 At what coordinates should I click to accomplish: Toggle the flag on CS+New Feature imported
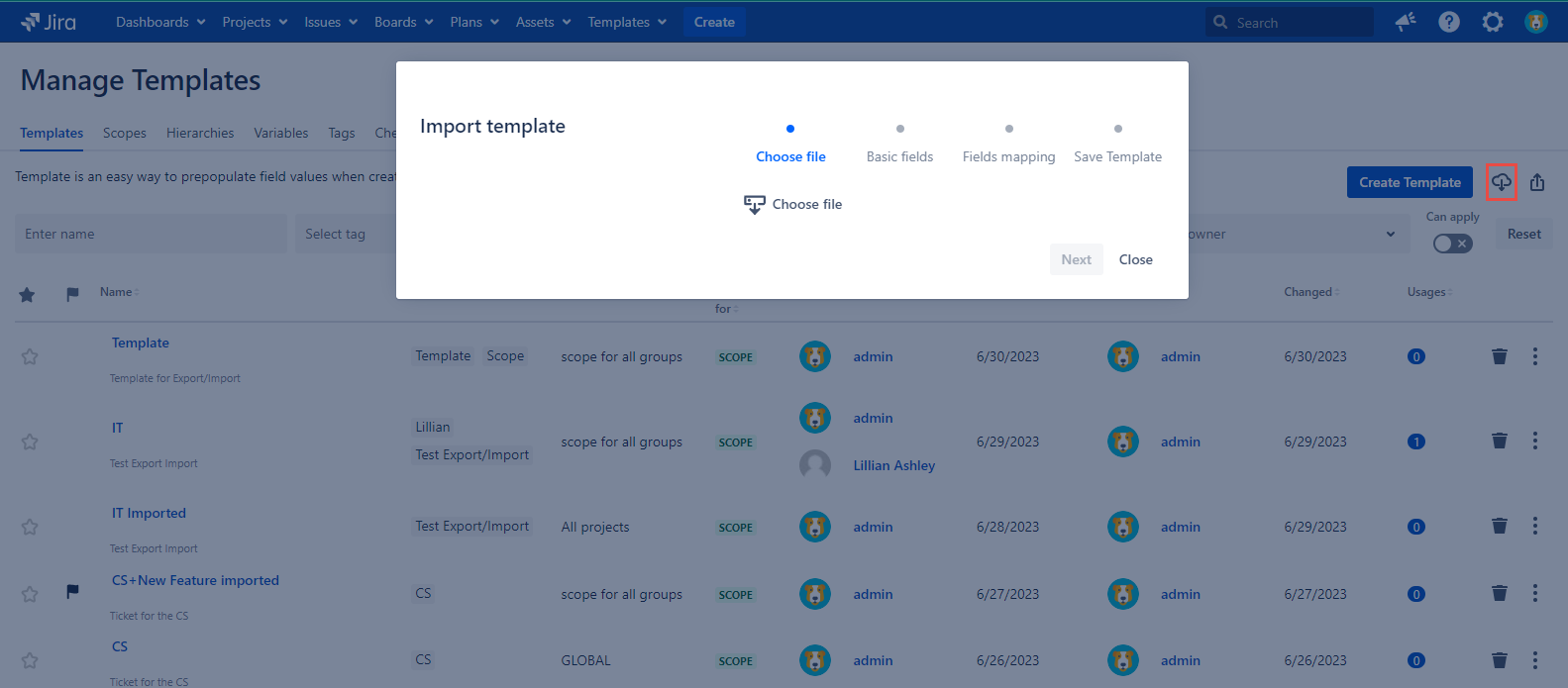(72, 592)
